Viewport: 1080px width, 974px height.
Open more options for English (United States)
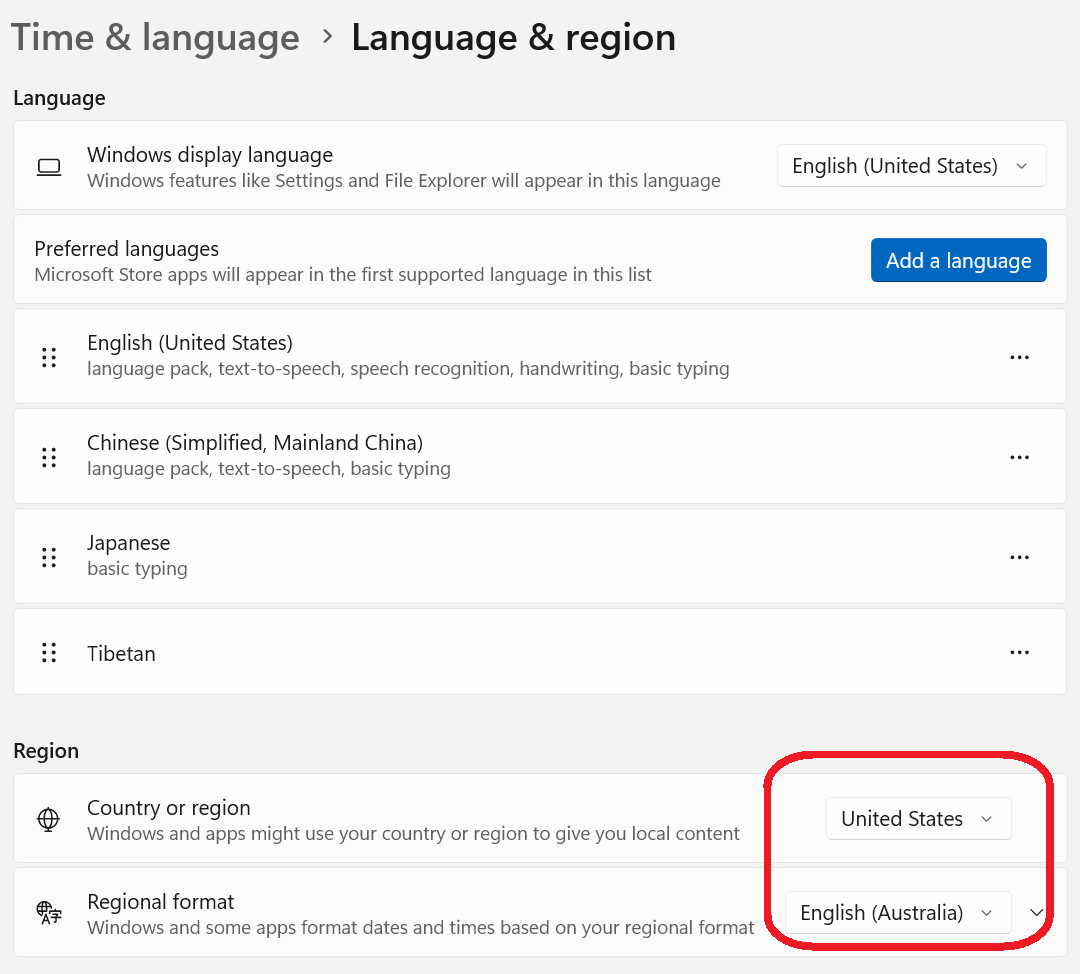(1019, 357)
